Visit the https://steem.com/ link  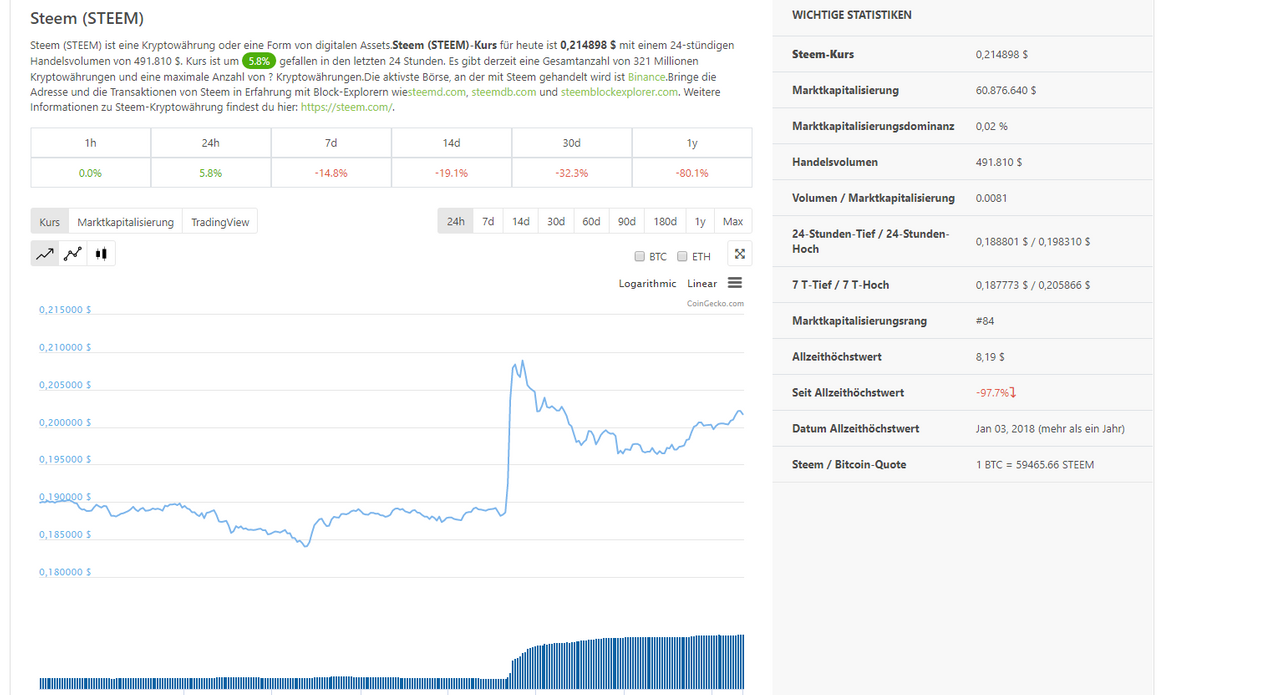coord(346,107)
